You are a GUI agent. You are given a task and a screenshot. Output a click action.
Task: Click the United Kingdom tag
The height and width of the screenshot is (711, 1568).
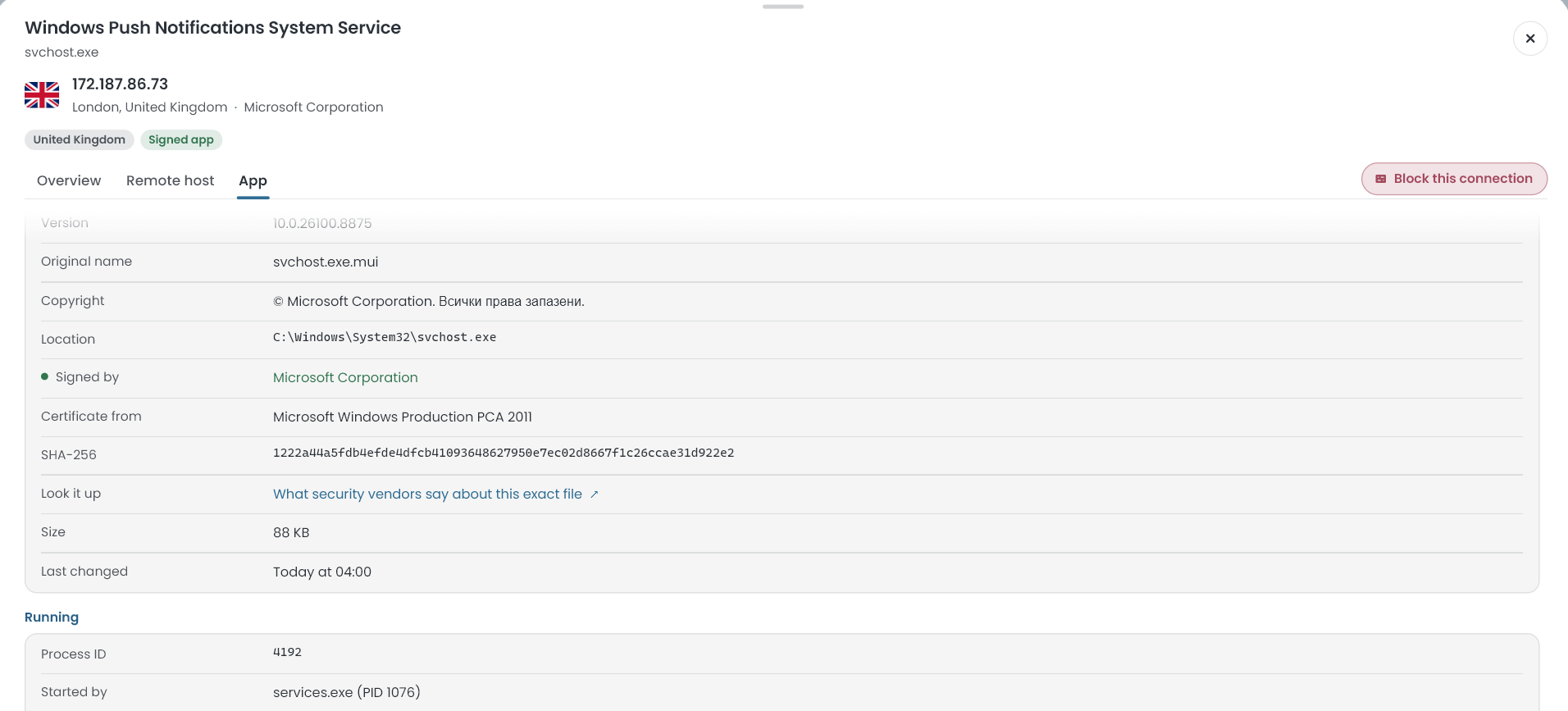(x=80, y=139)
